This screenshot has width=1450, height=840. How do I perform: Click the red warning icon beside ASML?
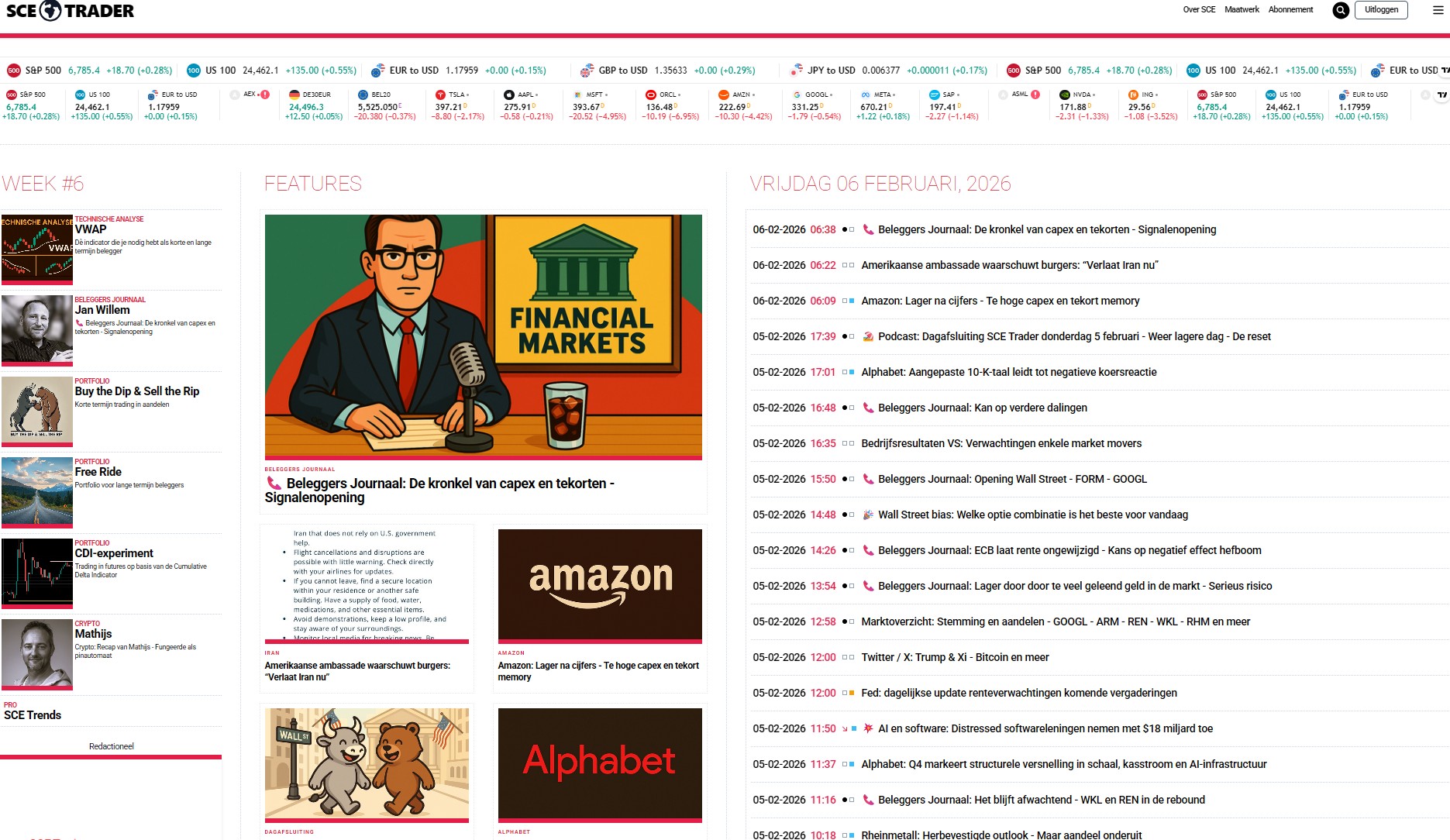pyautogui.click(x=1035, y=95)
